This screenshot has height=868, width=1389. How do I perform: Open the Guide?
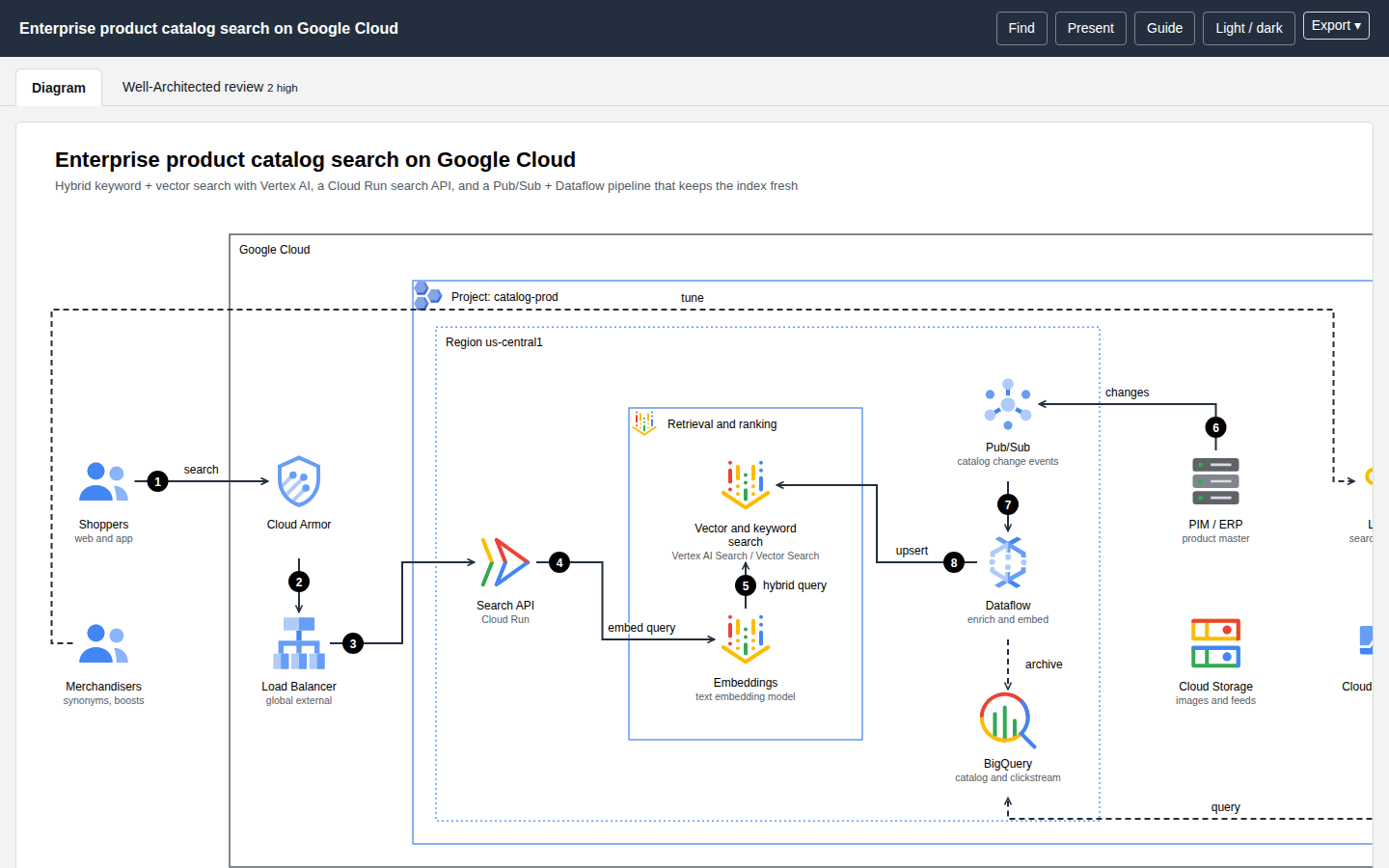[1164, 28]
